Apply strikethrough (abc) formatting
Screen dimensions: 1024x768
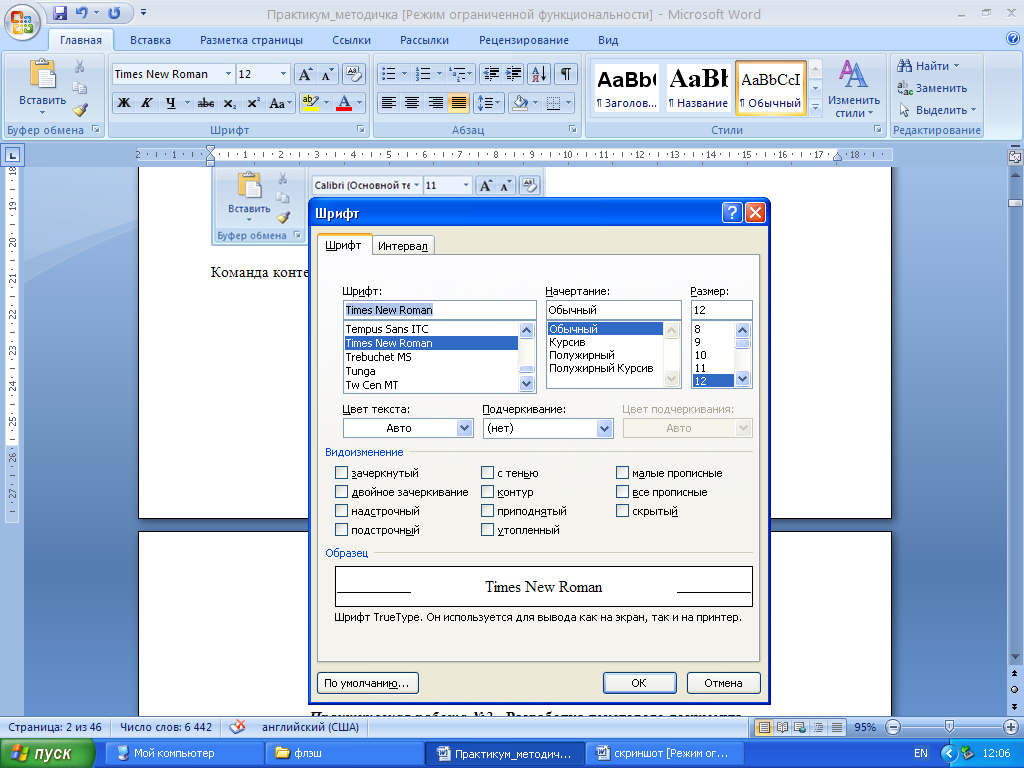206,103
